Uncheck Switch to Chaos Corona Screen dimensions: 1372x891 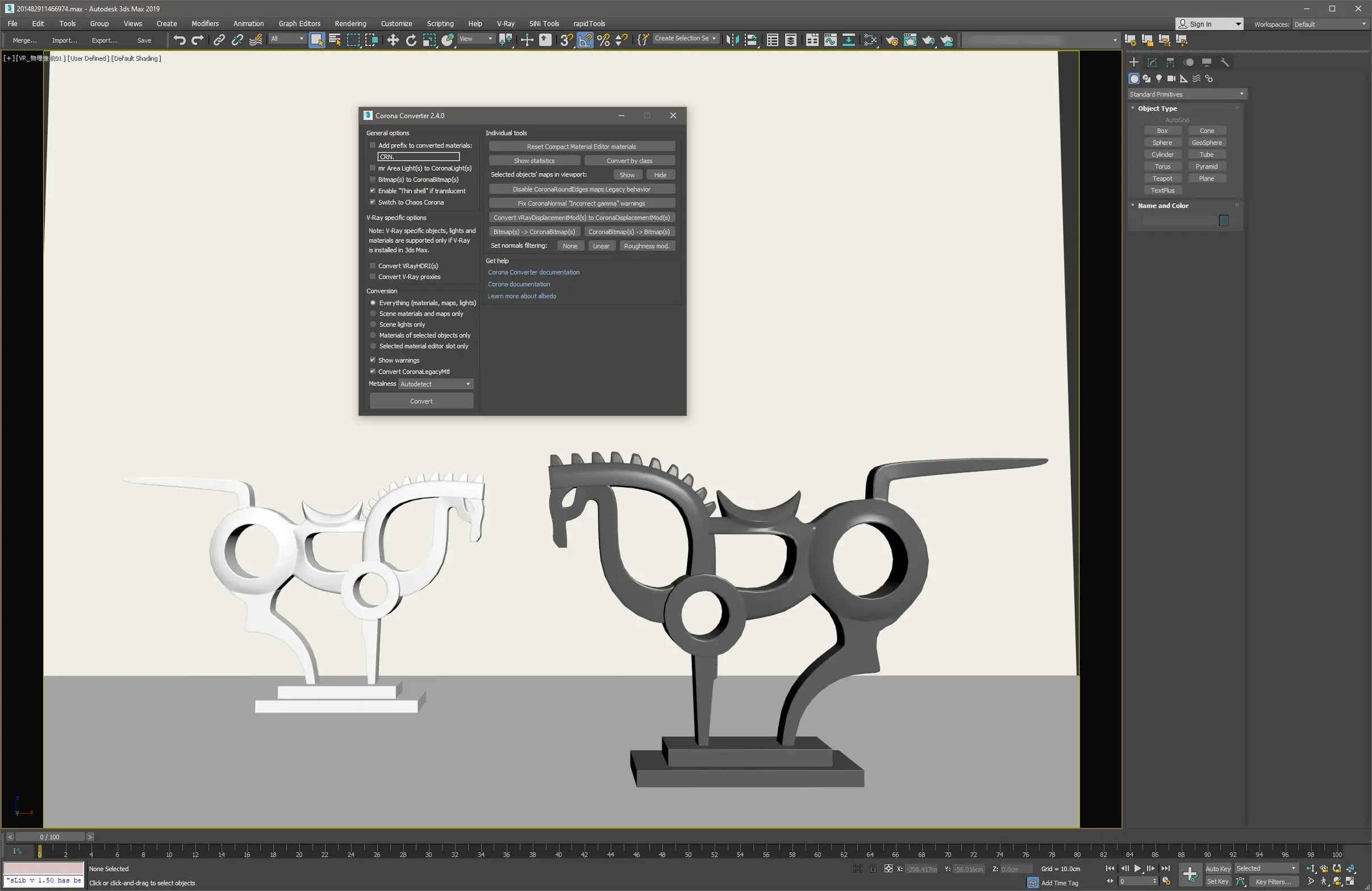(x=373, y=202)
